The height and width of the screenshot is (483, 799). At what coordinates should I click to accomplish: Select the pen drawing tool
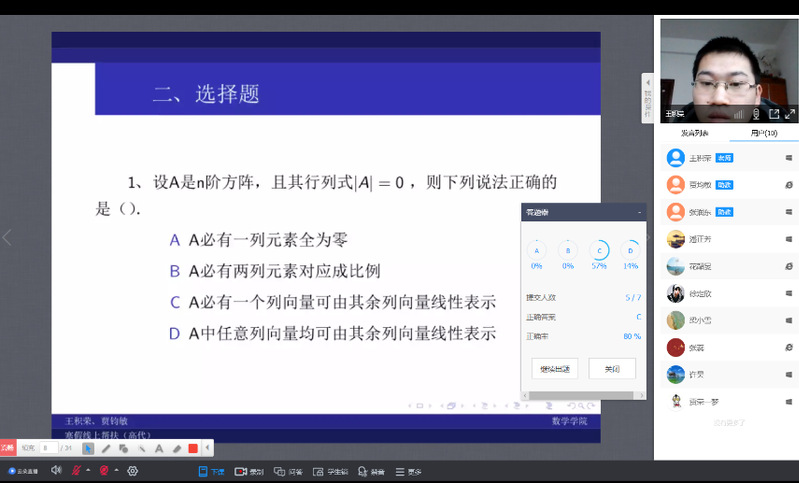click(x=106, y=448)
